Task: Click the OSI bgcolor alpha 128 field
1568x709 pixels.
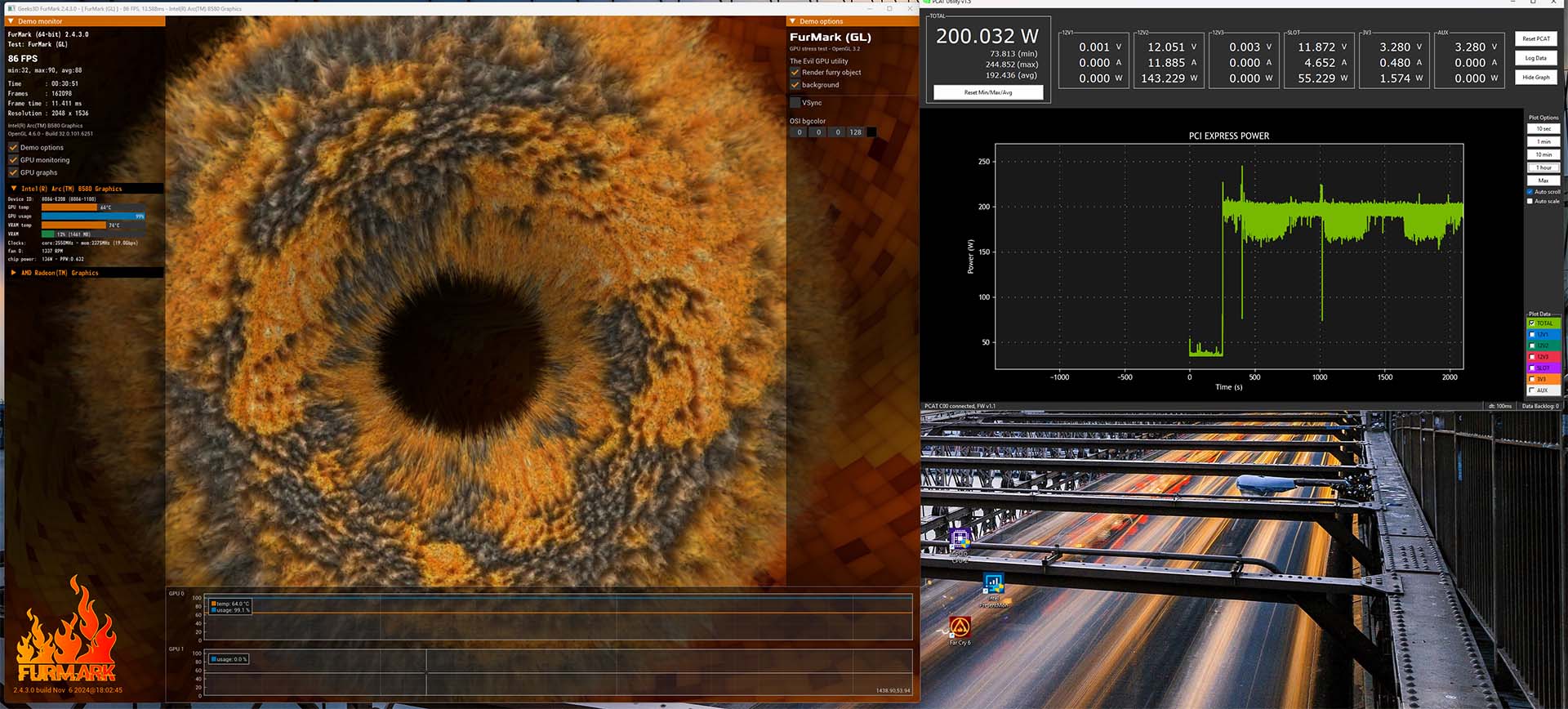Action: tap(855, 132)
